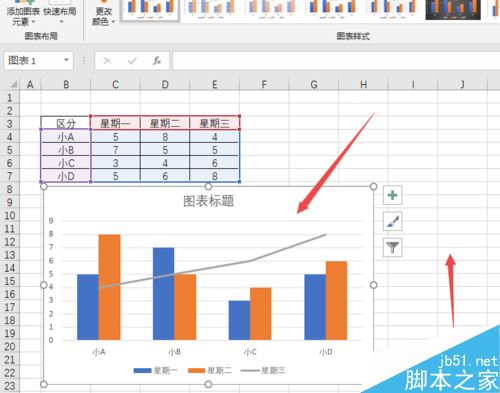The image size is (500, 393).
Task: Select row 20 header
Action: (x=10, y=347)
